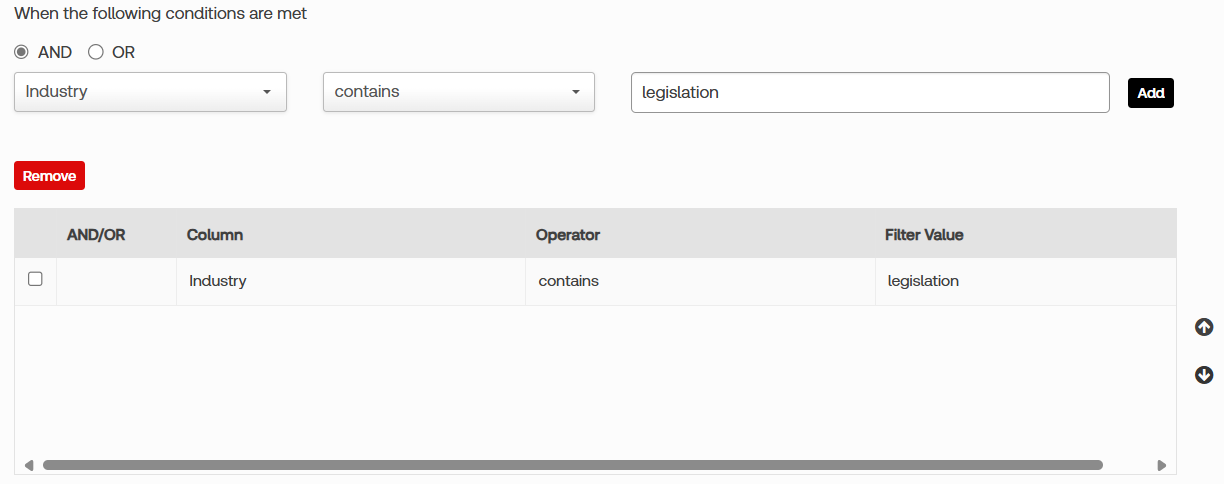Select the Industry cell in the table row
This screenshot has width=1224, height=484.
point(218,281)
